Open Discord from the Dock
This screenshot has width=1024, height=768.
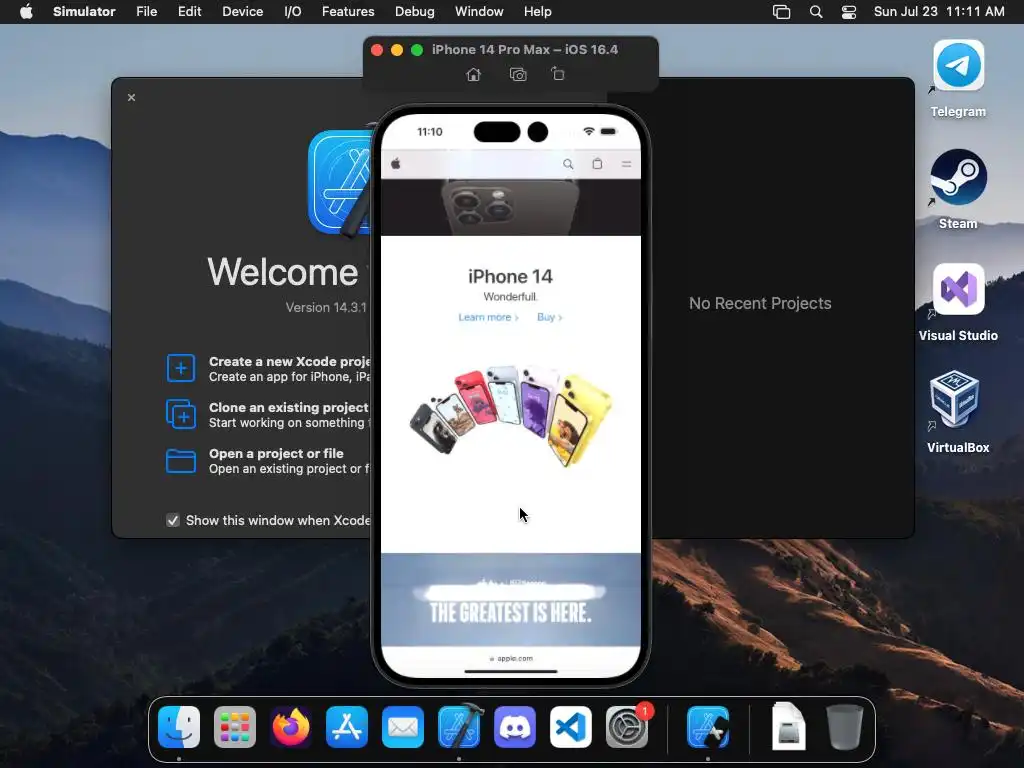coord(515,727)
